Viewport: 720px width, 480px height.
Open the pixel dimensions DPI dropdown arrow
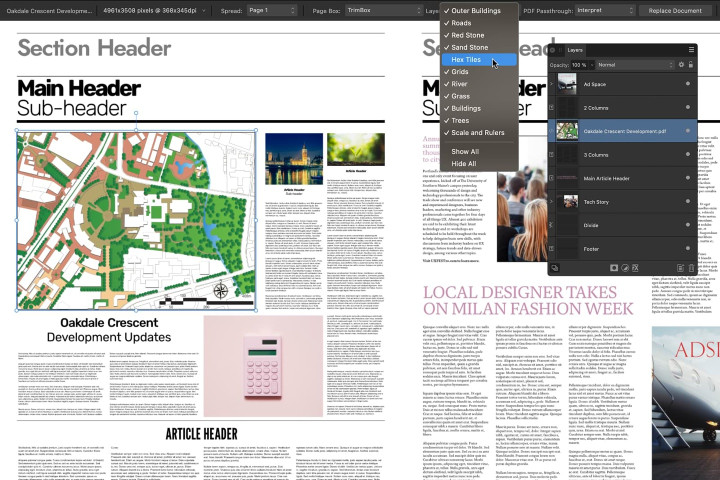tap(203, 10)
